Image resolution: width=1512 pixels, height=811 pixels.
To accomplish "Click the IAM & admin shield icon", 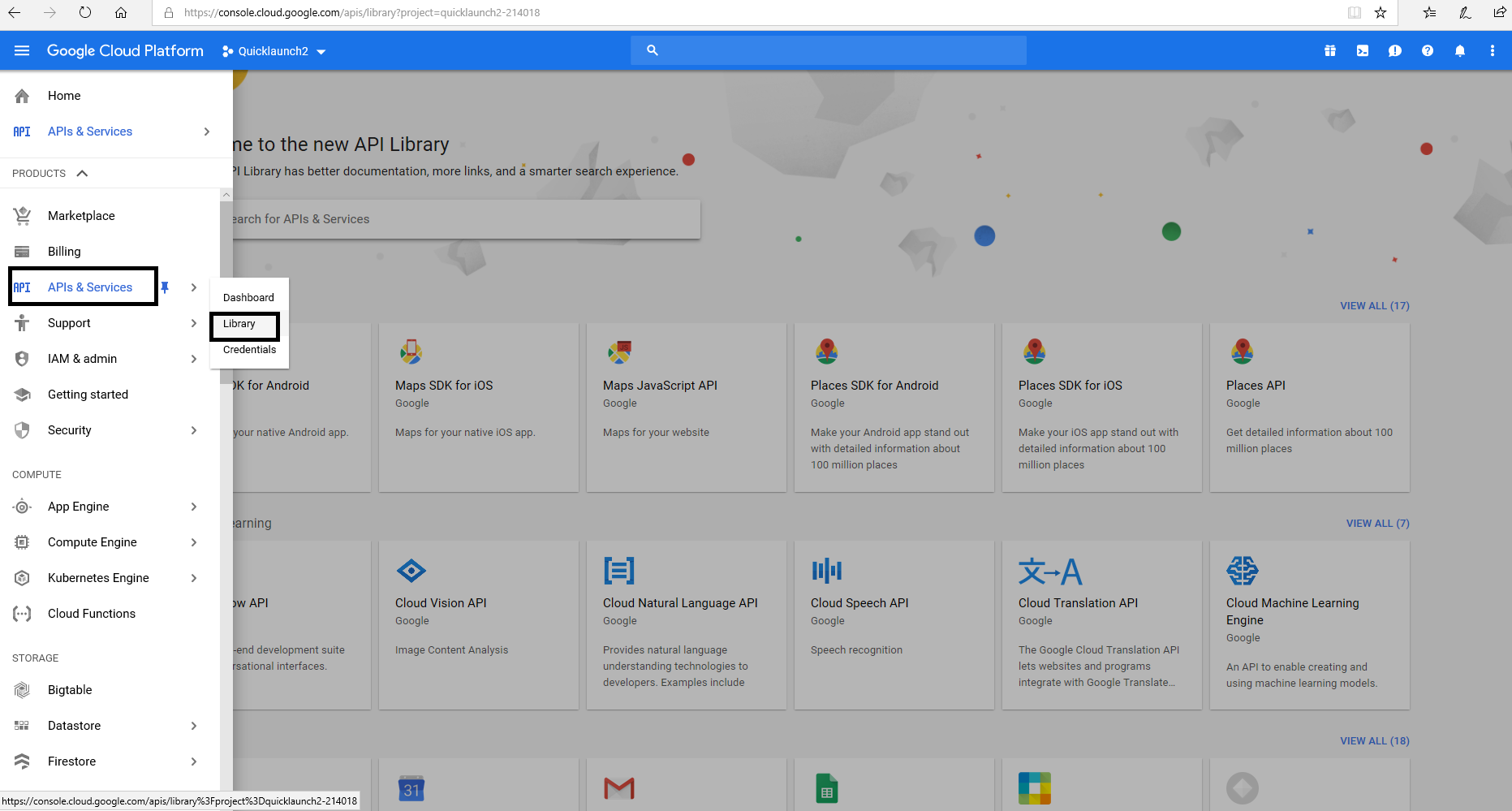I will [x=22, y=359].
